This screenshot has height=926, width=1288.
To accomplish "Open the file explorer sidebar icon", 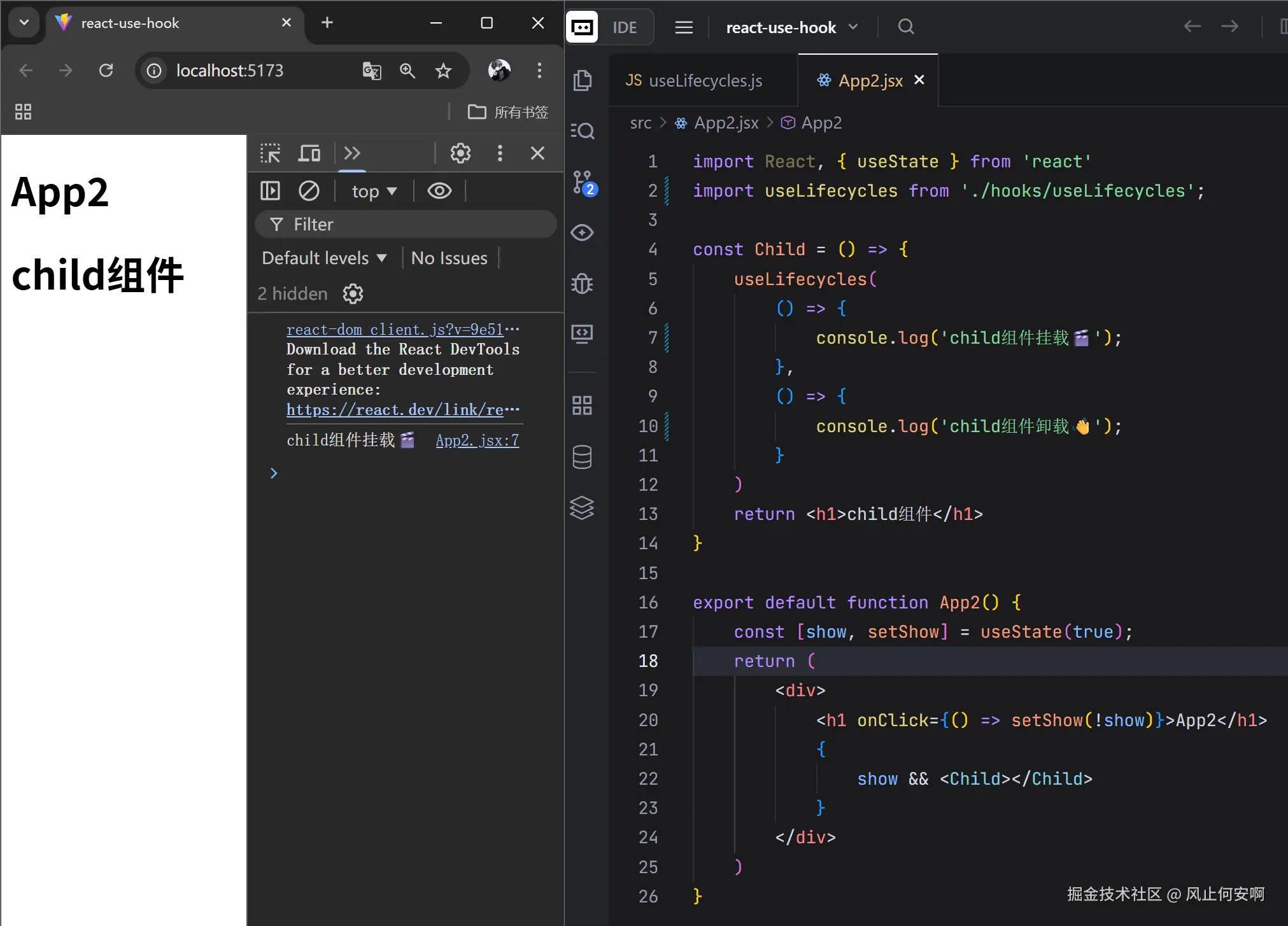I will click(583, 81).
